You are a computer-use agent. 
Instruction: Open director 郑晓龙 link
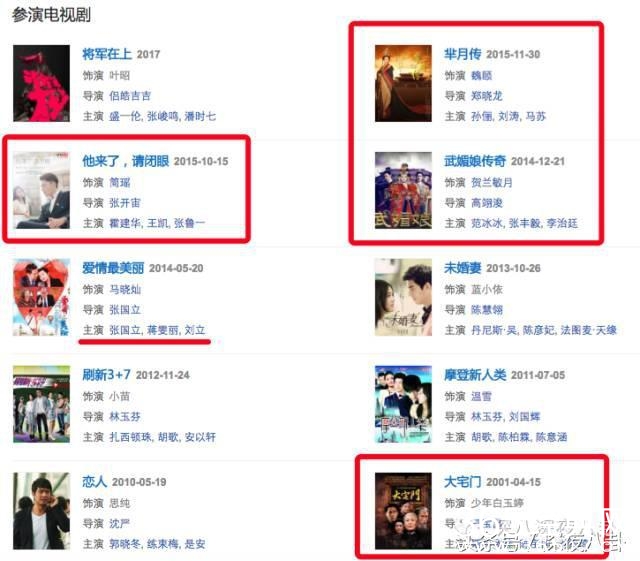[x=487, y=96]
